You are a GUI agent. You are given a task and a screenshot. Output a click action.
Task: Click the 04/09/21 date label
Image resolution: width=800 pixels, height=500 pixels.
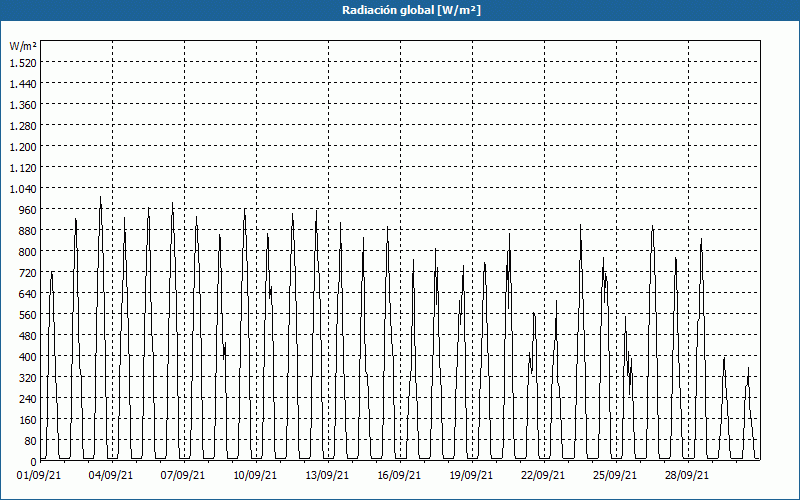point(111,475)
